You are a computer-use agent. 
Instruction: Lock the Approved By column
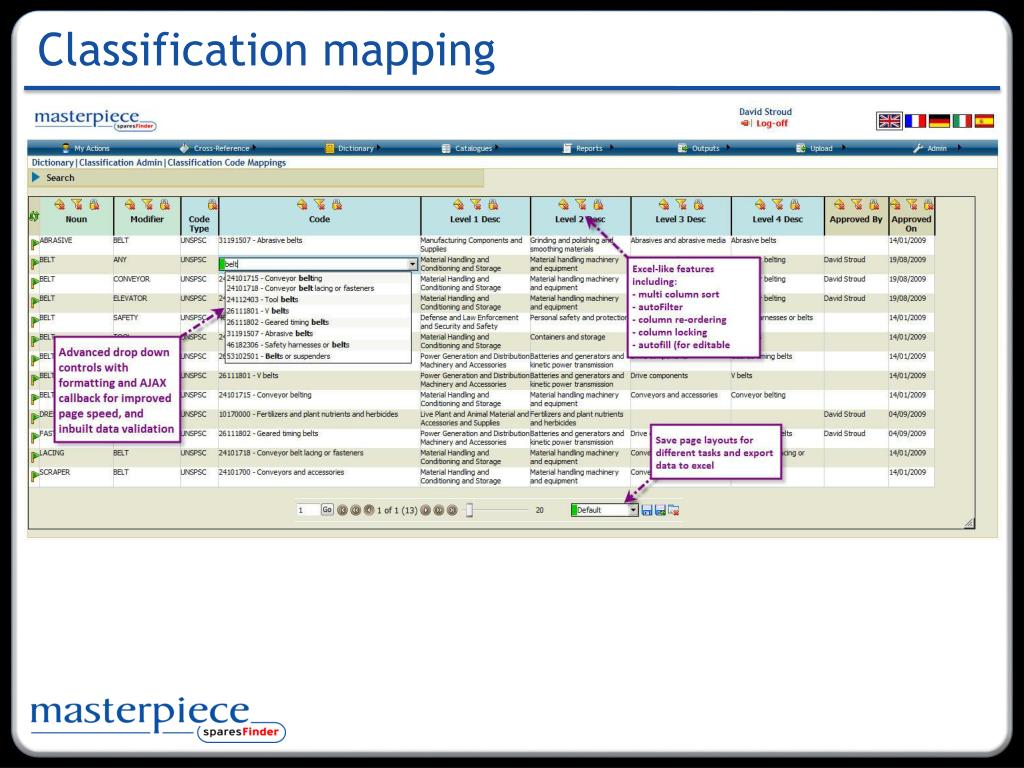pos(874,204)
